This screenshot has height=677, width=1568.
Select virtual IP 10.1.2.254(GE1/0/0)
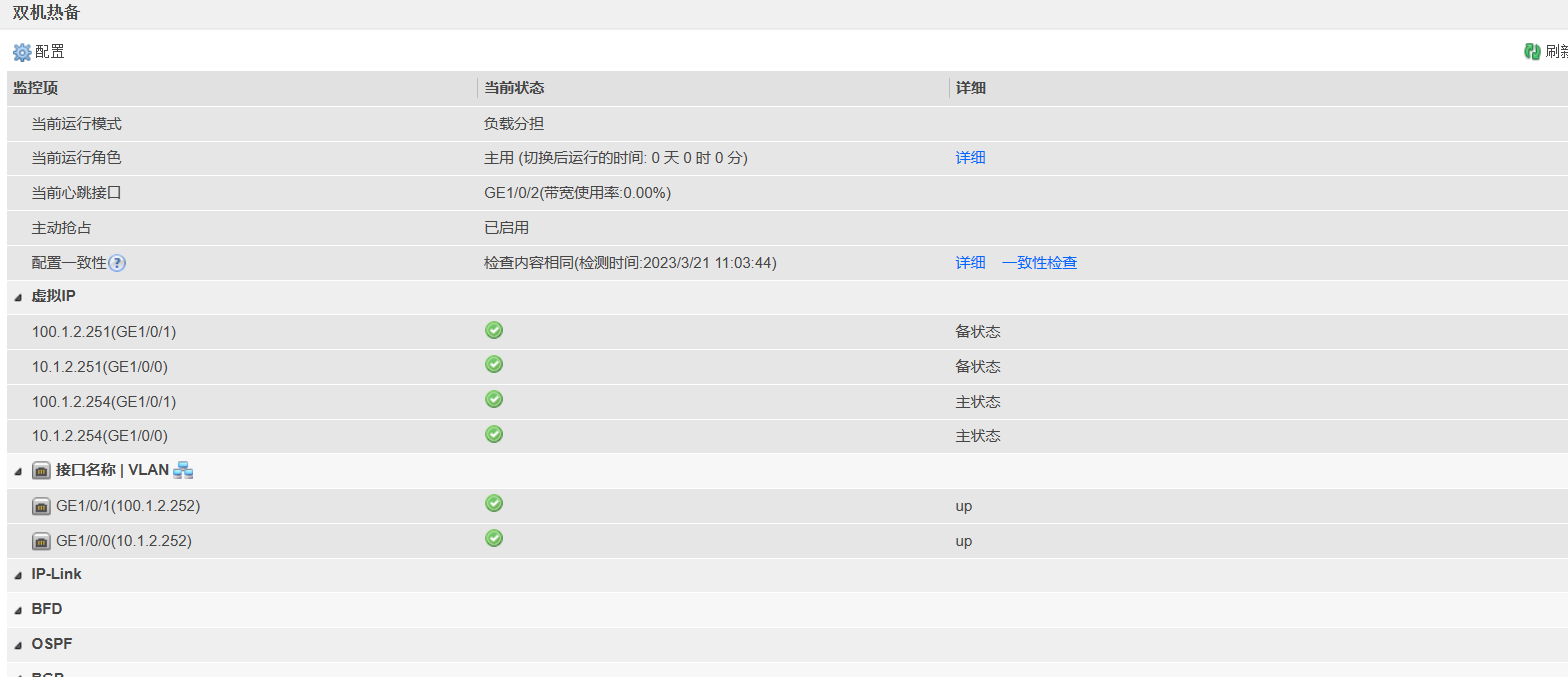pos(100,436)
